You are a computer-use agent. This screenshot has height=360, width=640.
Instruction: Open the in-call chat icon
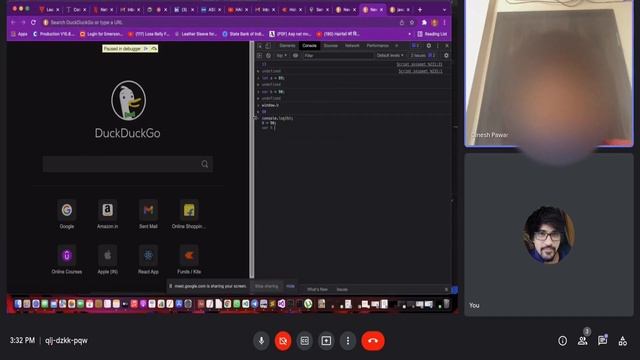(602, 341)
